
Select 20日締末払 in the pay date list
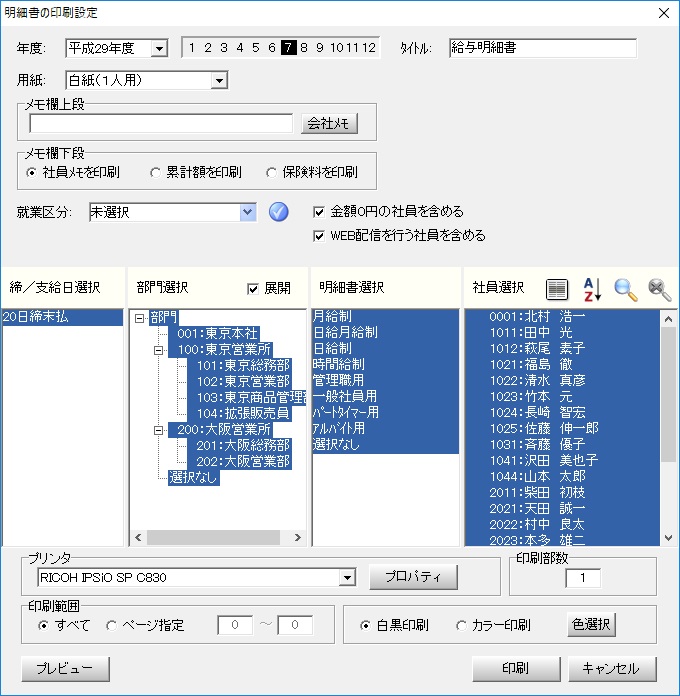point(63,317)
